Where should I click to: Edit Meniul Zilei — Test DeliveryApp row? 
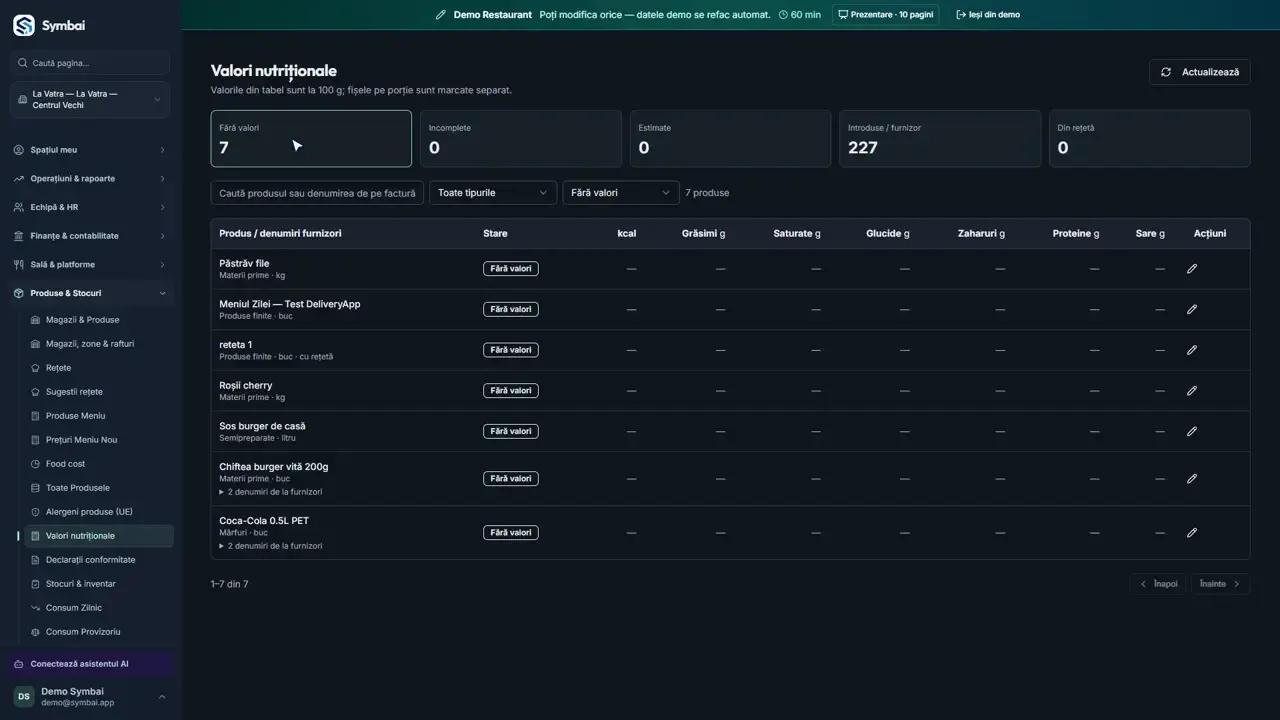tap(1191, 310)
